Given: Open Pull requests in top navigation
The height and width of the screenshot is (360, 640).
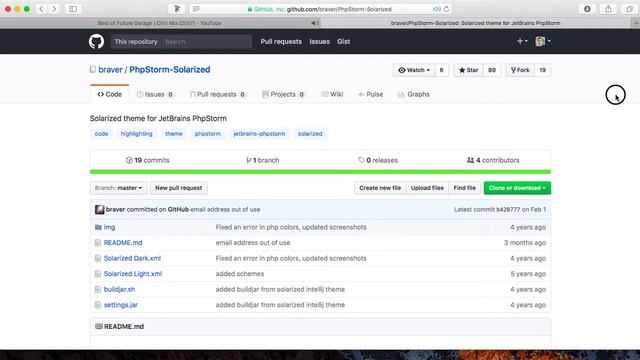Looking at the screenshot, I should [281, 42].
